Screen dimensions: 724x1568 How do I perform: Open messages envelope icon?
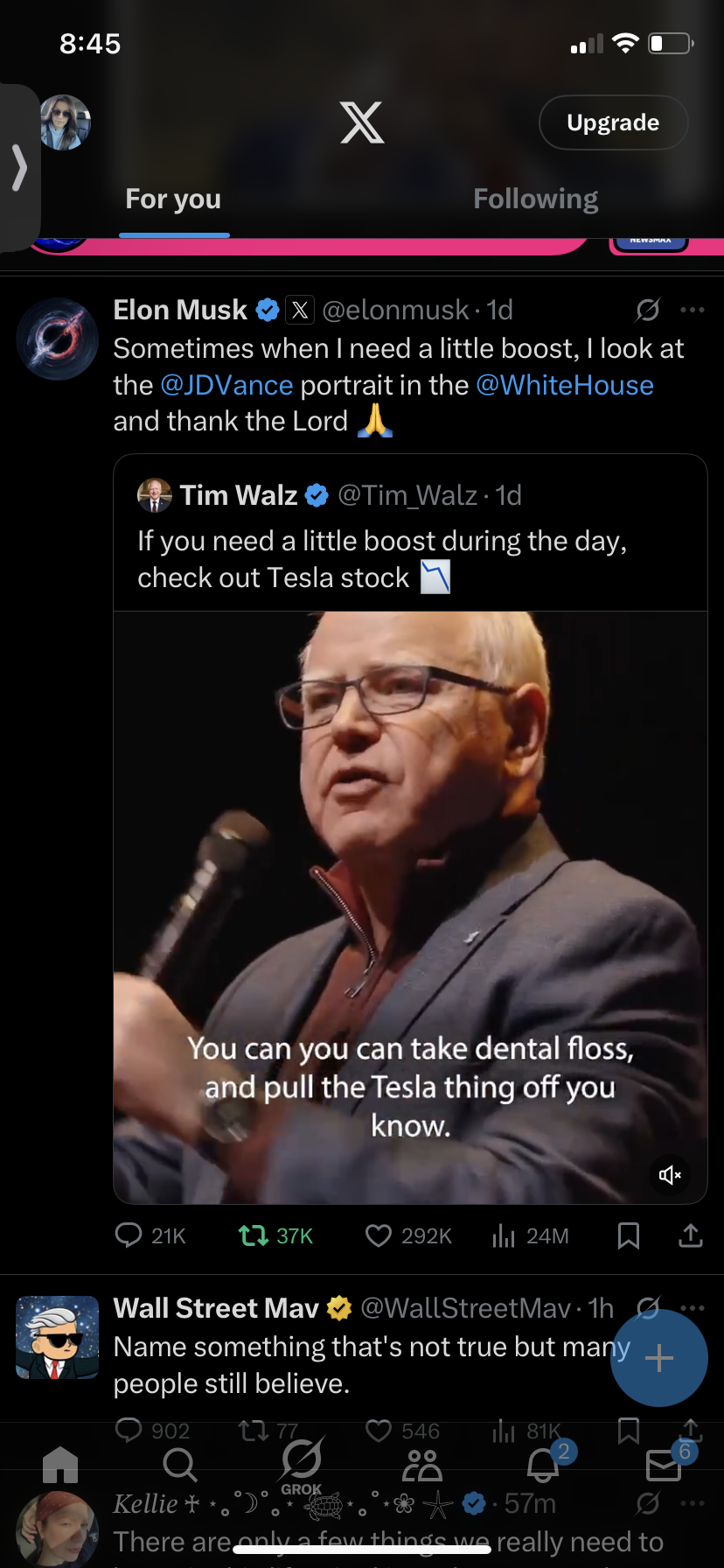(x=665, y=1464)
